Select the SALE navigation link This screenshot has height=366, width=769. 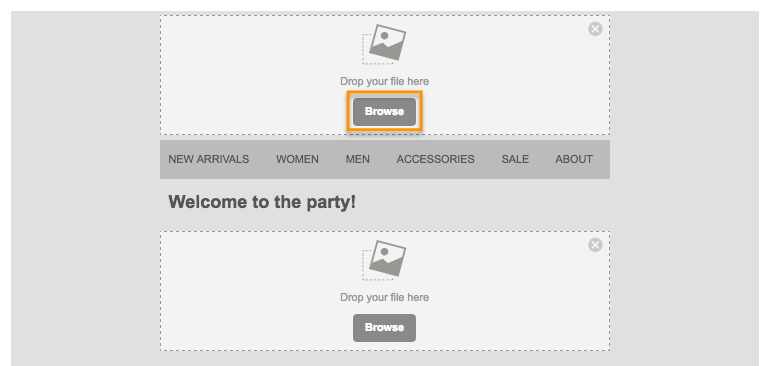coord(515,159)
